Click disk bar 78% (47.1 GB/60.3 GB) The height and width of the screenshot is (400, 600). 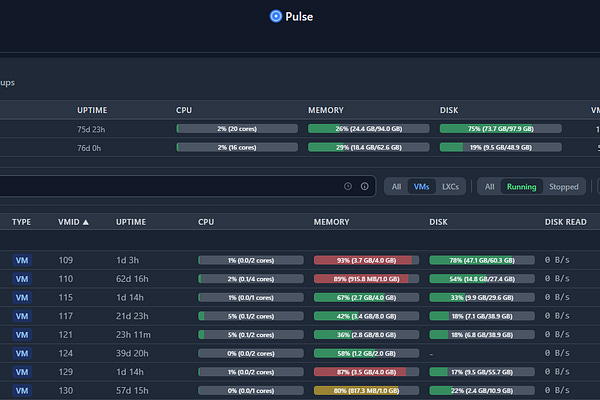[x=482, y=260]
